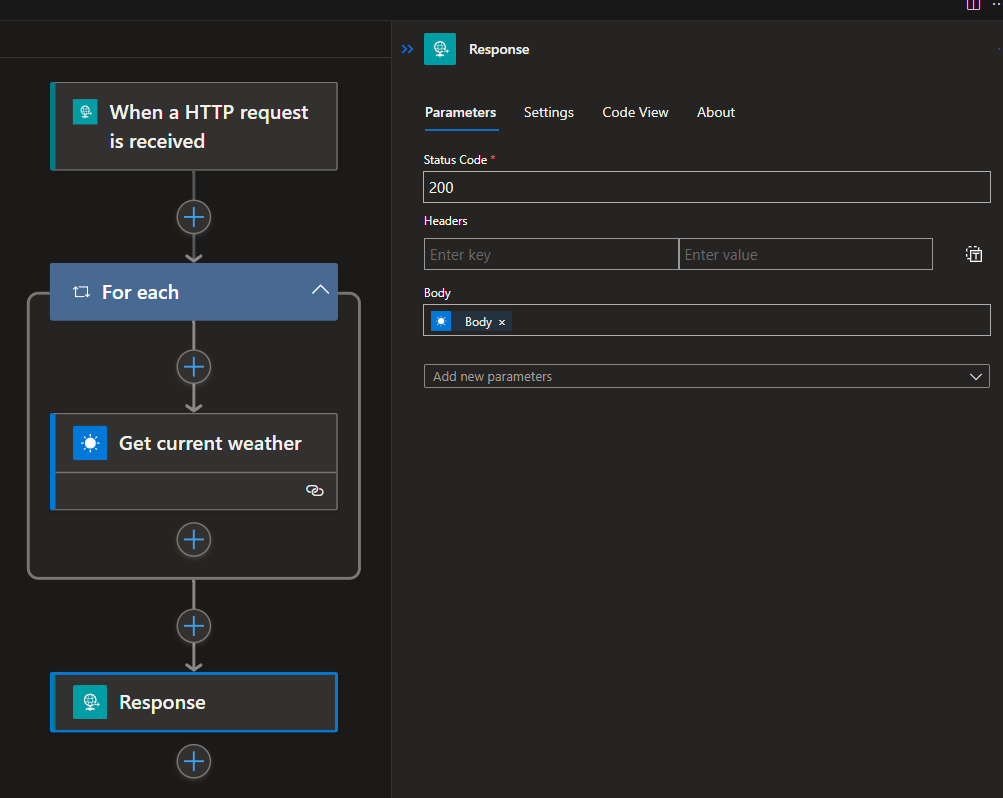Click the Enter value header field

[x=805, y=254]
